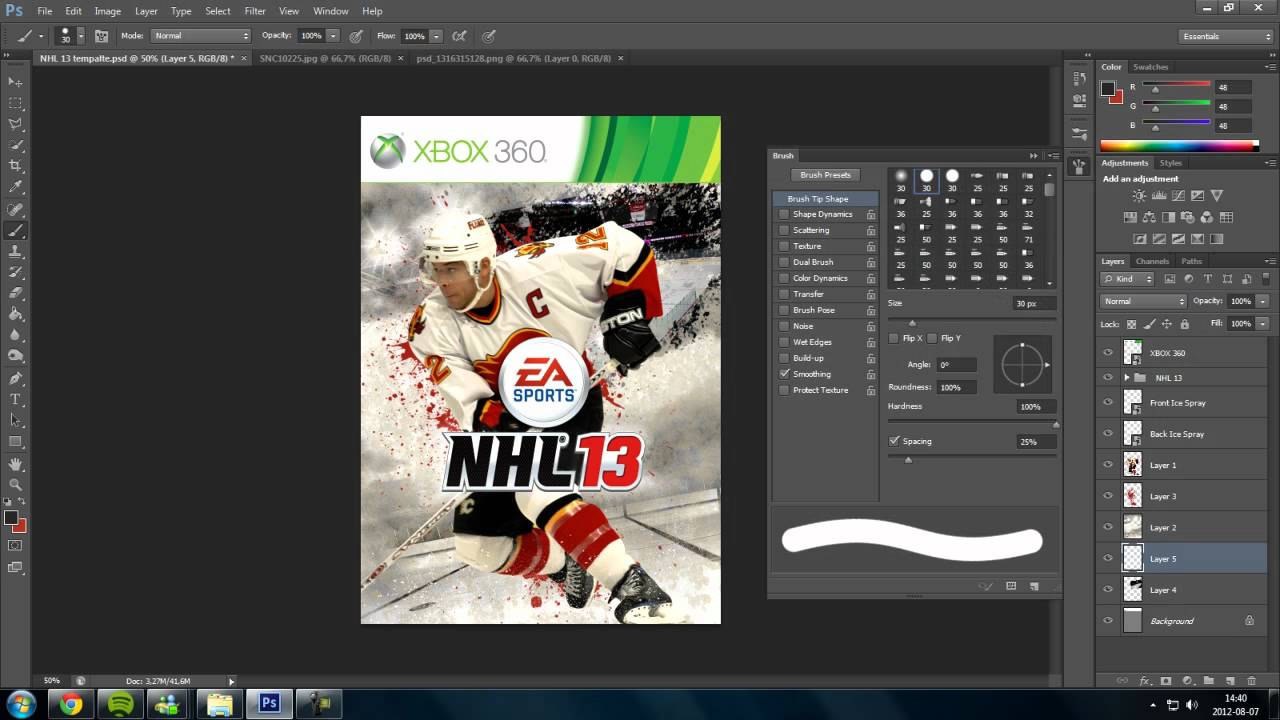Viewport: 1280px width, 720px height.
Task: Hide the XBOX 360 layer
Action: [1107, 352]
